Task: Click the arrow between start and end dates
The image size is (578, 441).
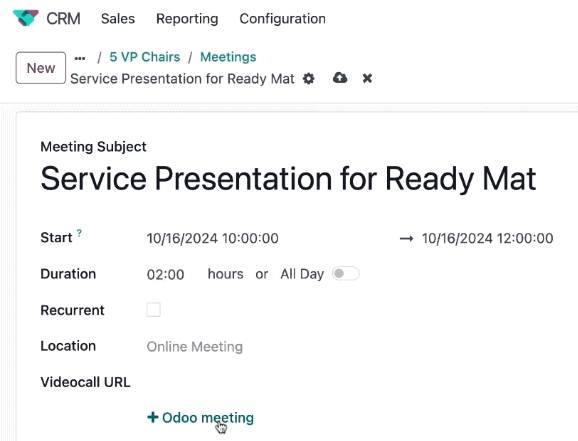Action: (406, 239)
